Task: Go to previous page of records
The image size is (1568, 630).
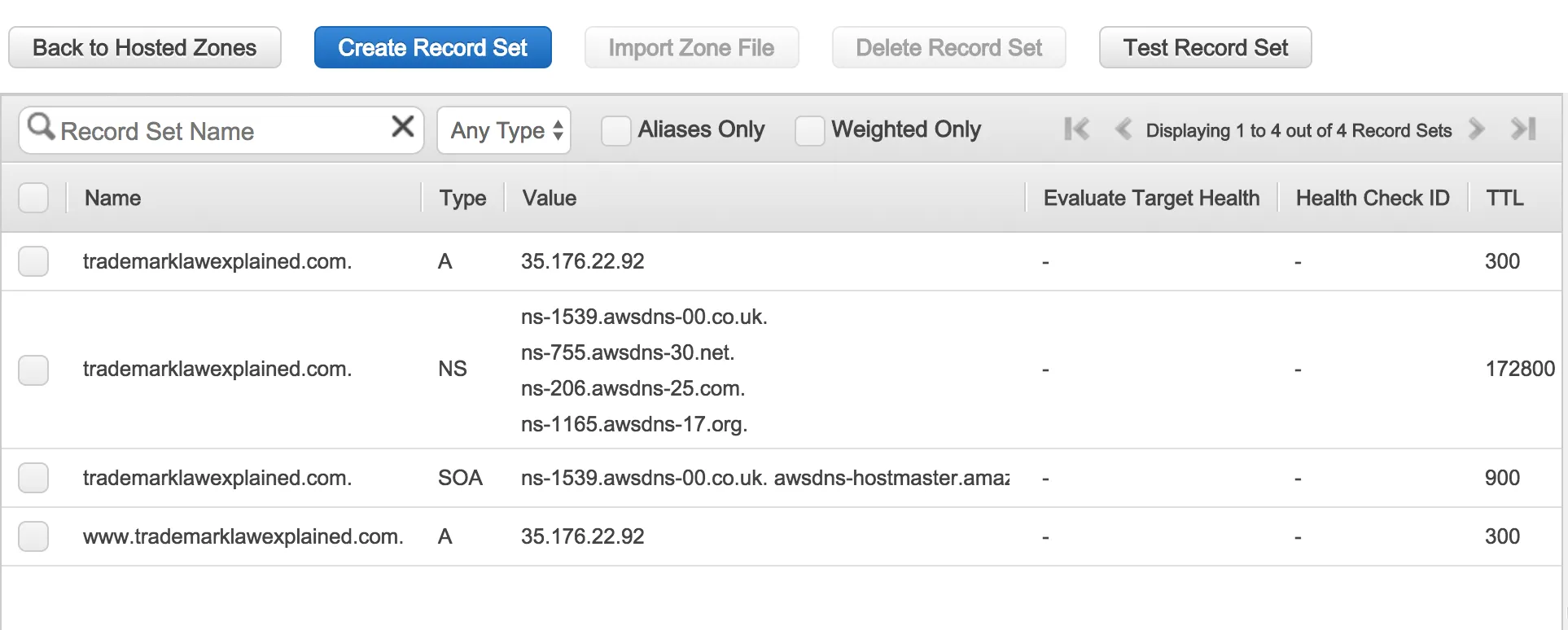Action: tap(1123, 129)
